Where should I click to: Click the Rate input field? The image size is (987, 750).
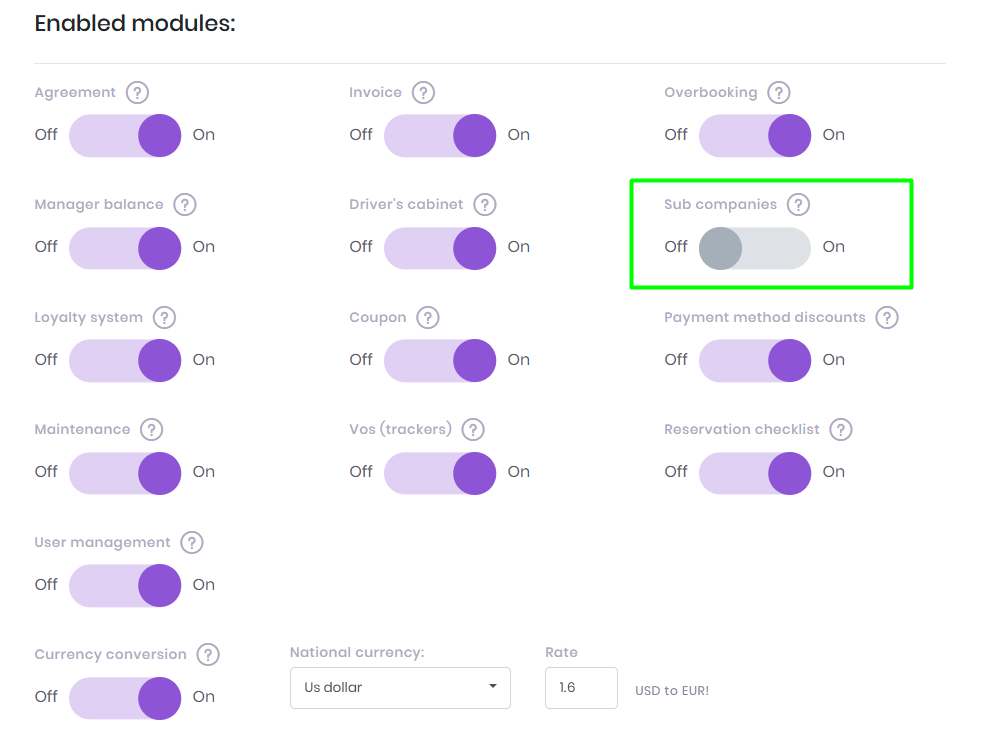pos(581,688)
